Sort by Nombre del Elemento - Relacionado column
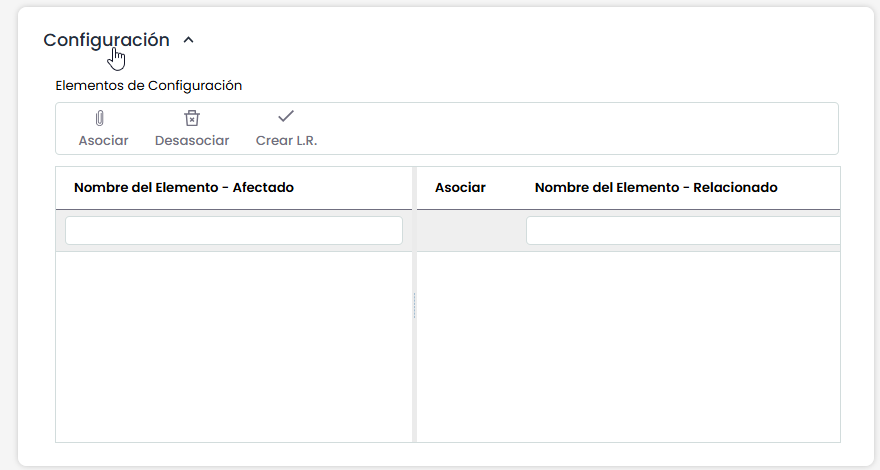This screenshot has width=880, height=470. [x=656, y=187]
